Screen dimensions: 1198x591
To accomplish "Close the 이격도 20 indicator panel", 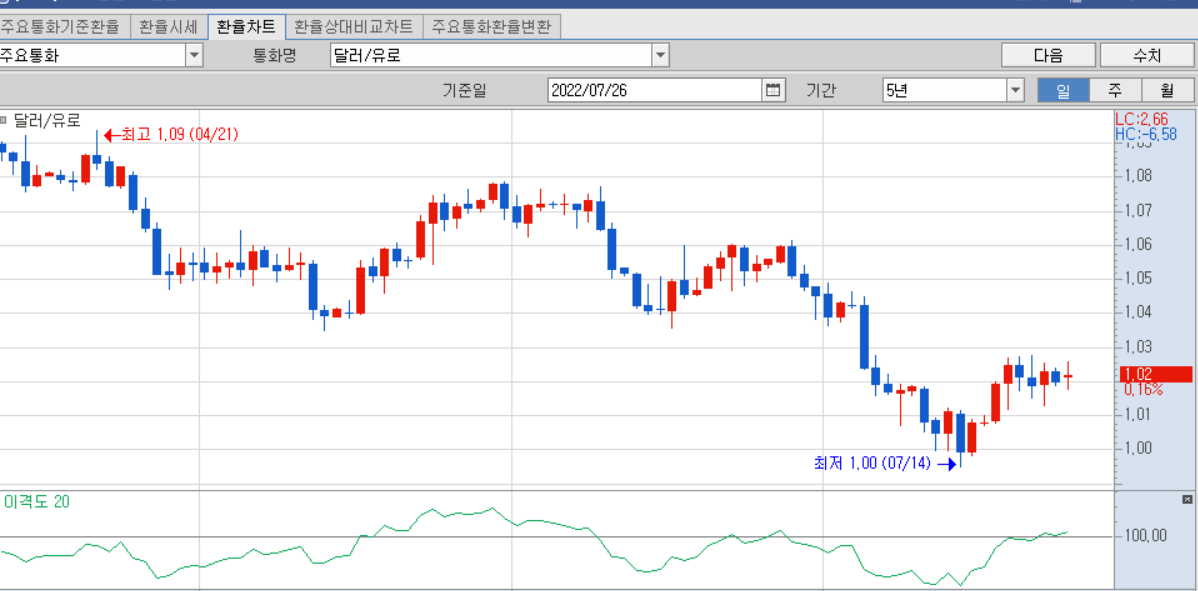I will click(x=1187, y=499).
